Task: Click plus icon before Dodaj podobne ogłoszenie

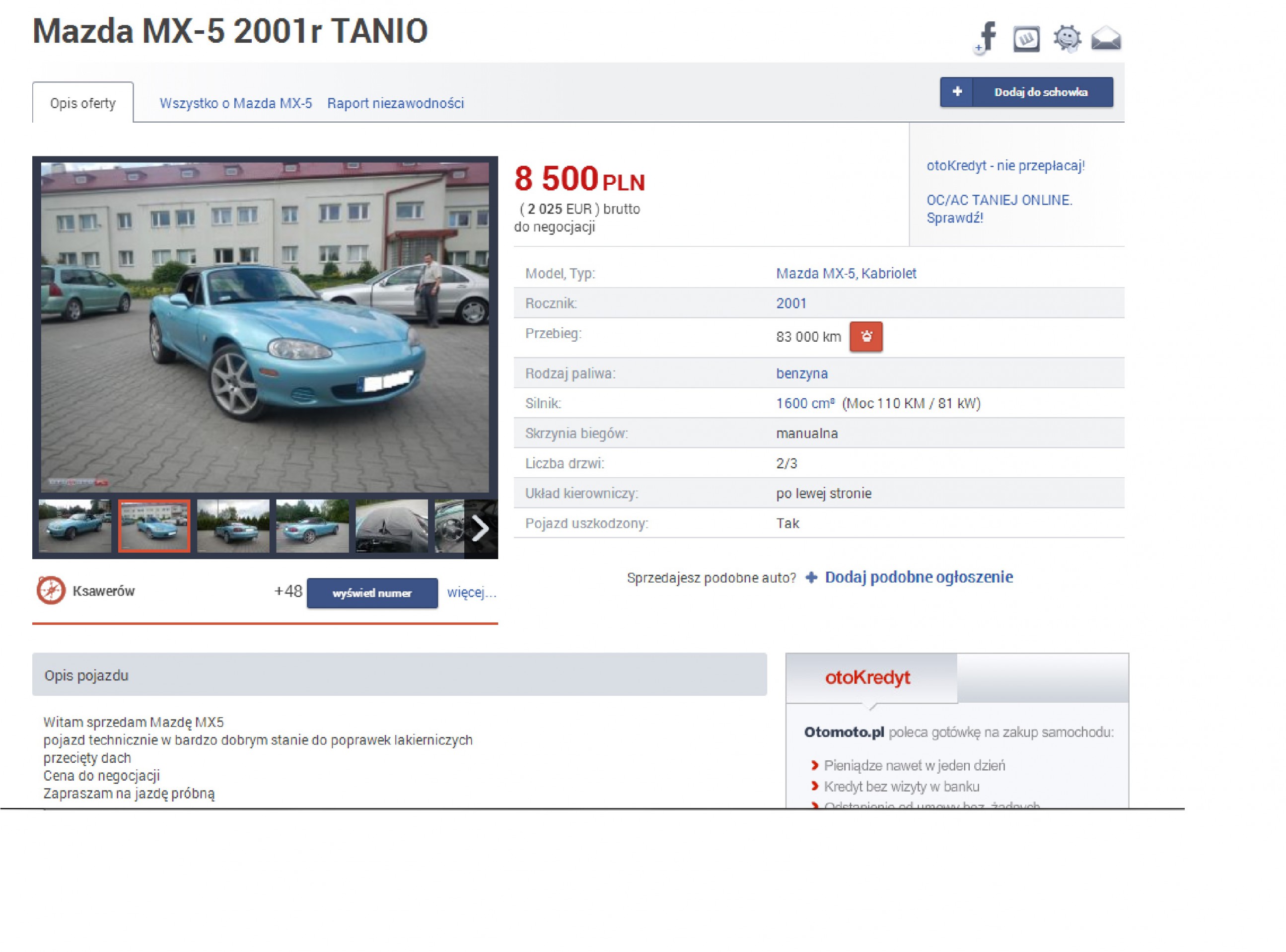Action: tap(811, 578)
